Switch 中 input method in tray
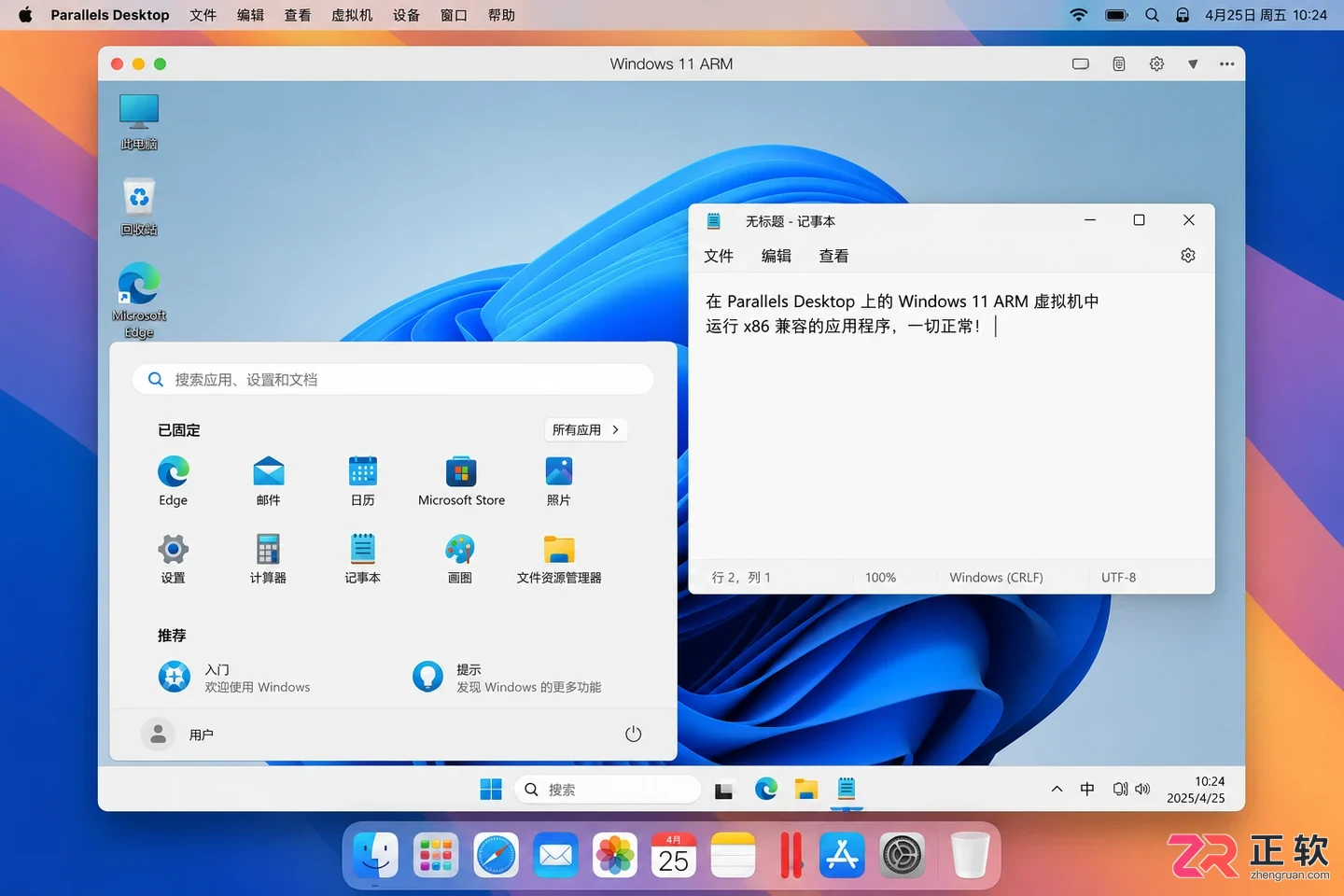Image resolution: width=1344 pixels, height=896 pixels. (1087, 789)
